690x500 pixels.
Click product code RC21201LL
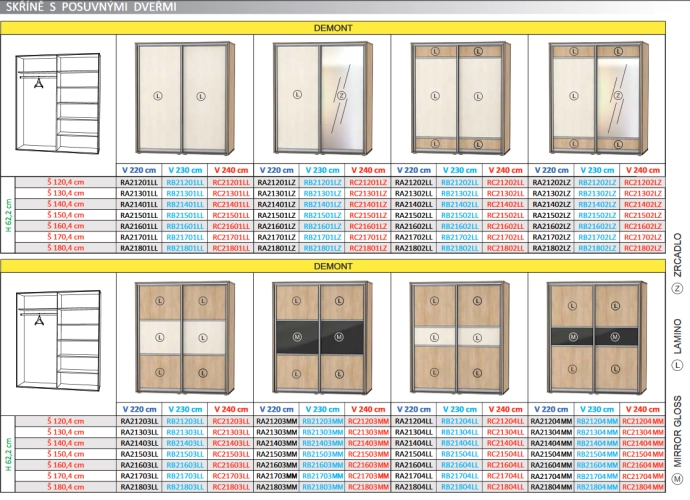[x=231, y=182]
